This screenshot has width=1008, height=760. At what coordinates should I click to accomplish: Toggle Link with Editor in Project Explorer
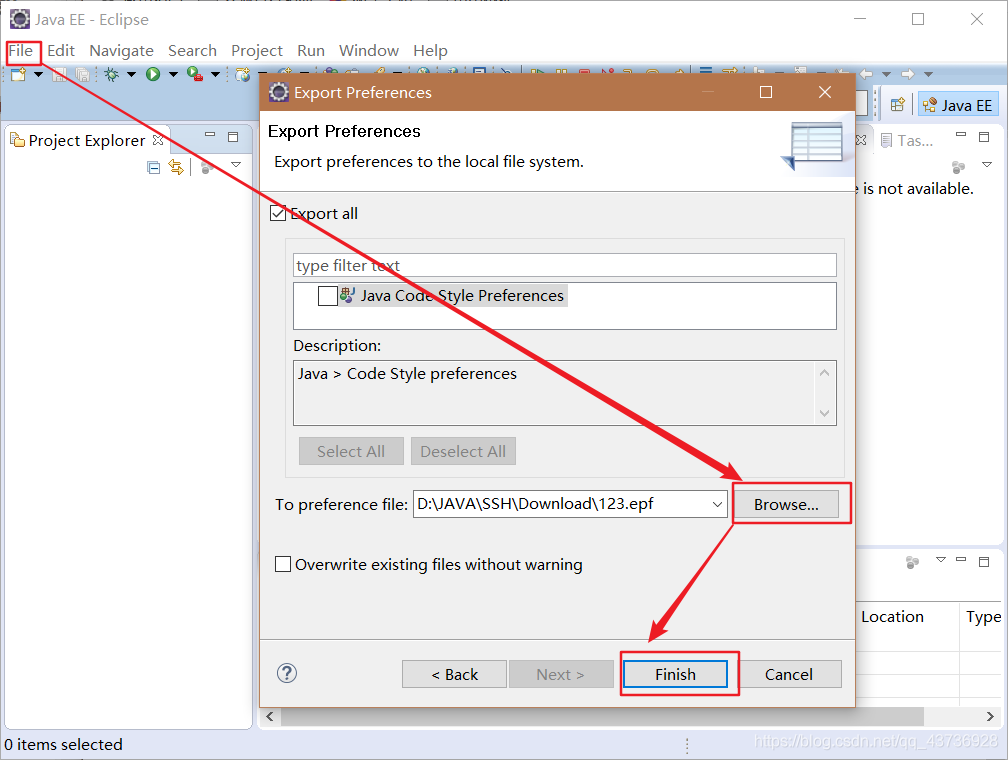coord(176,167)
